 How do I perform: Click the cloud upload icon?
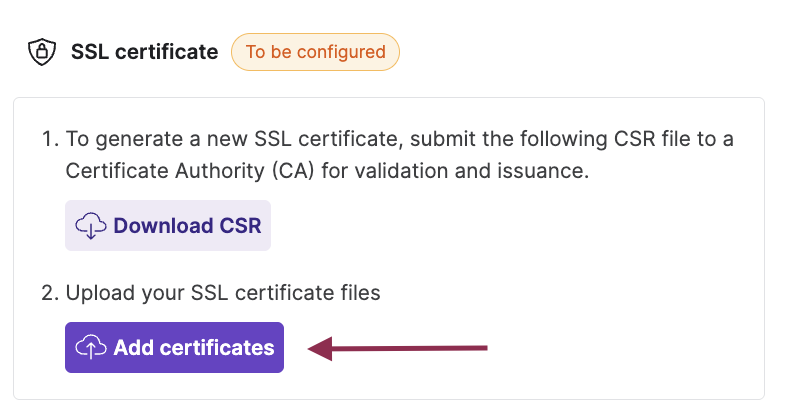[91, 347]
